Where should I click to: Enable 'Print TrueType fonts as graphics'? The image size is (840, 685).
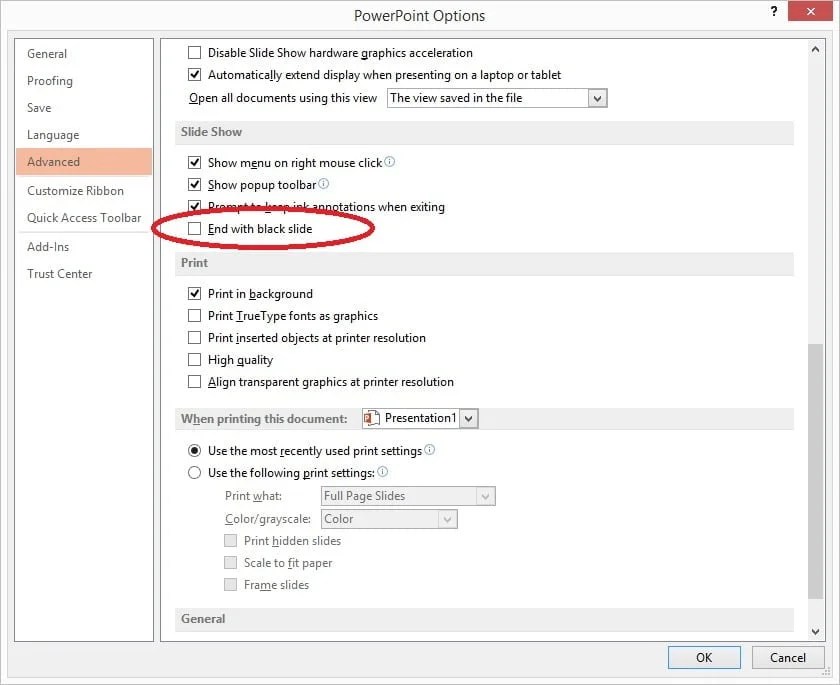[194, 315]
